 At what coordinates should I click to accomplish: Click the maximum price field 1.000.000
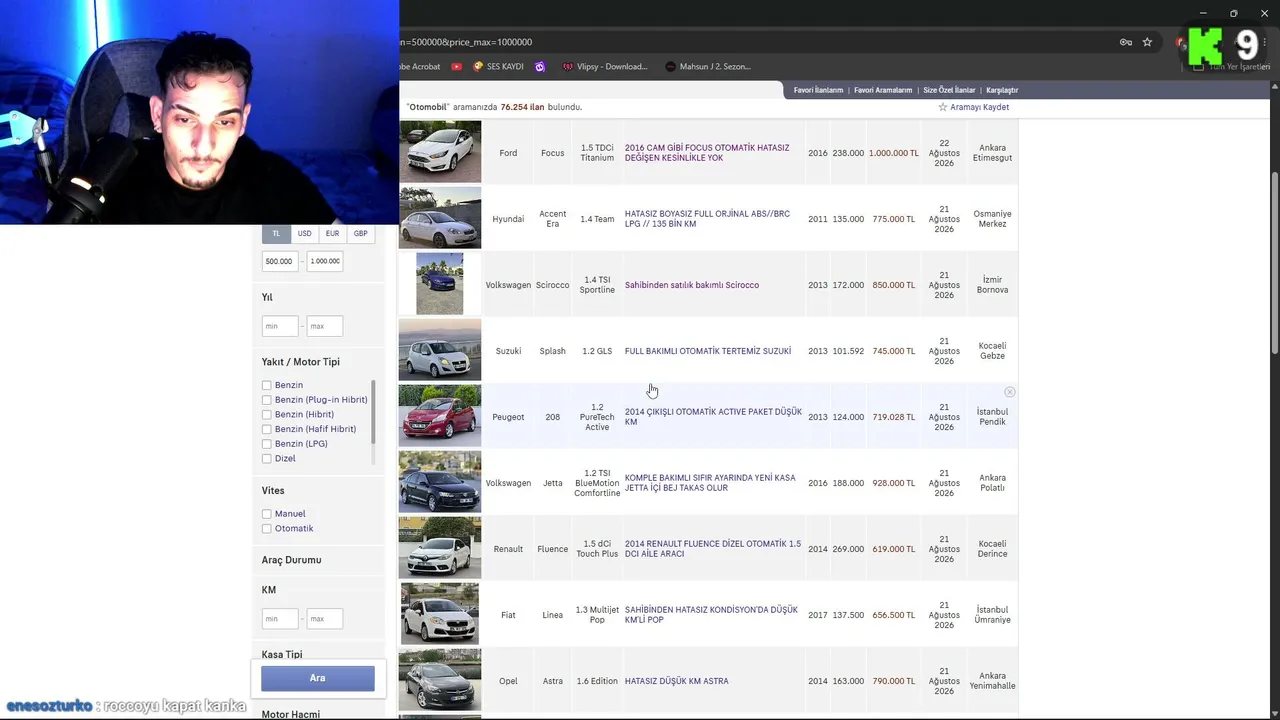(325, 261)
